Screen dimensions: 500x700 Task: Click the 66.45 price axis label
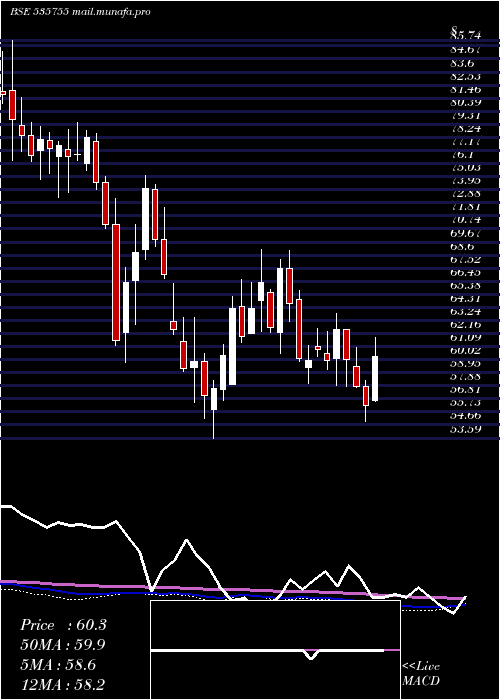[x=466, y=273]
